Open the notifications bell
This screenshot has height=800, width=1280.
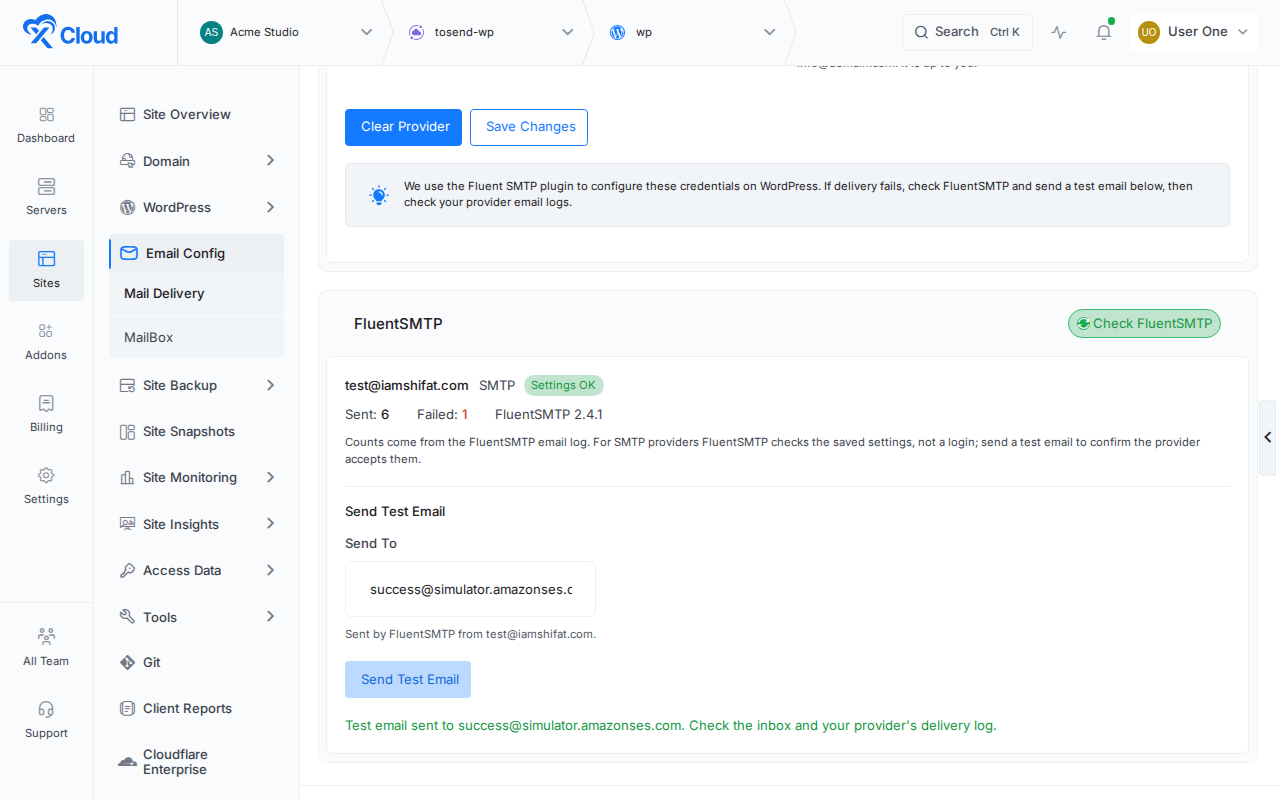click(1104, 32)
